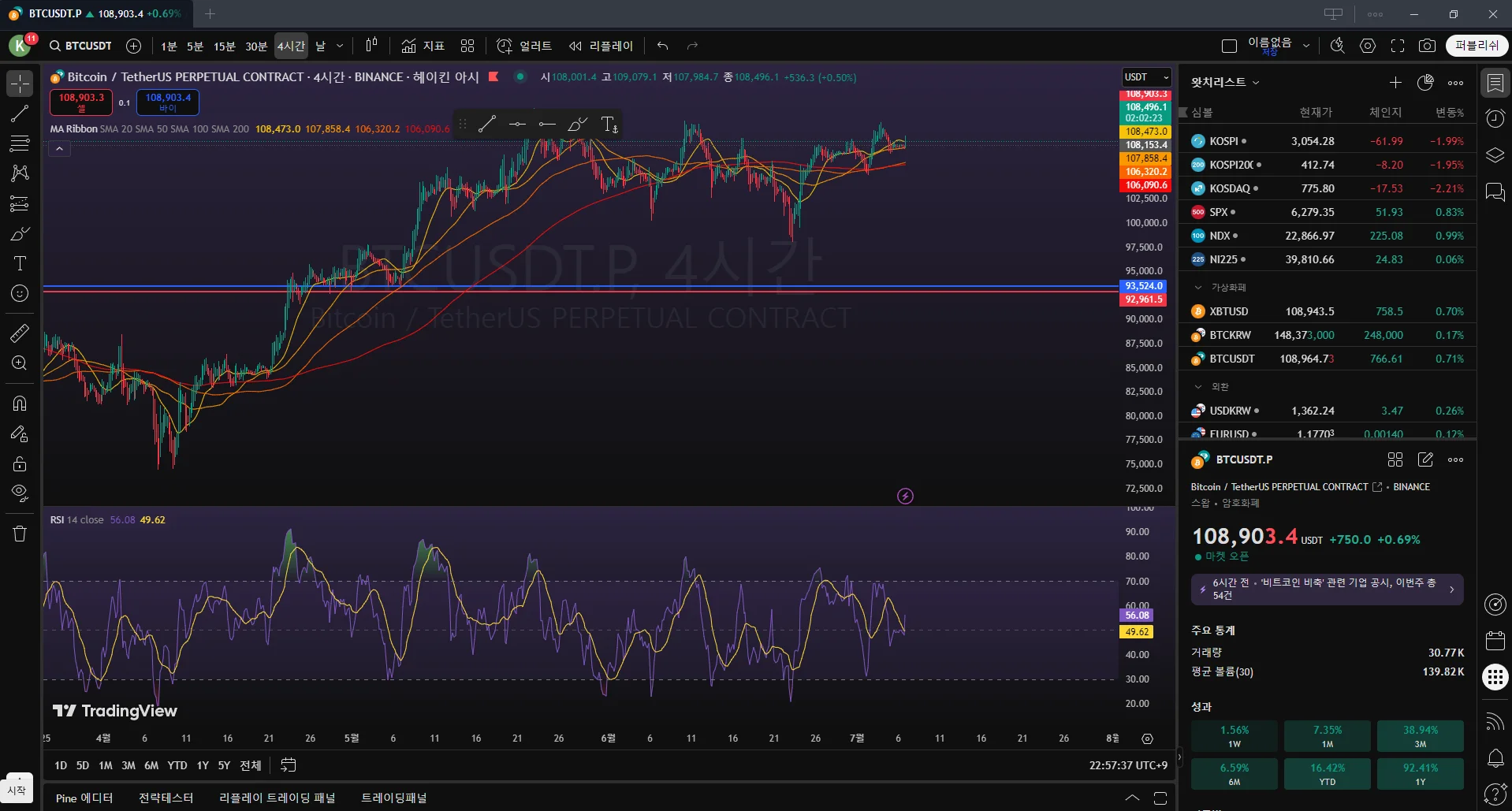The image size is (1512, 811).
Task: Open the alerts clock icon in right sidebar
Action: pyautogui.click(x=1495, y=118)
